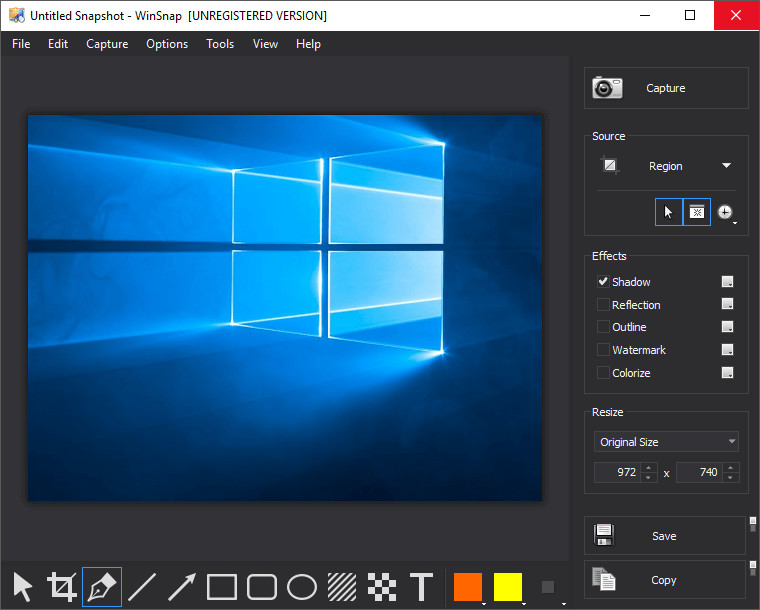This screenshot has width=760, height=610.
Task: Select the Rounded Rectangle tool
Action: click(262, 587)
